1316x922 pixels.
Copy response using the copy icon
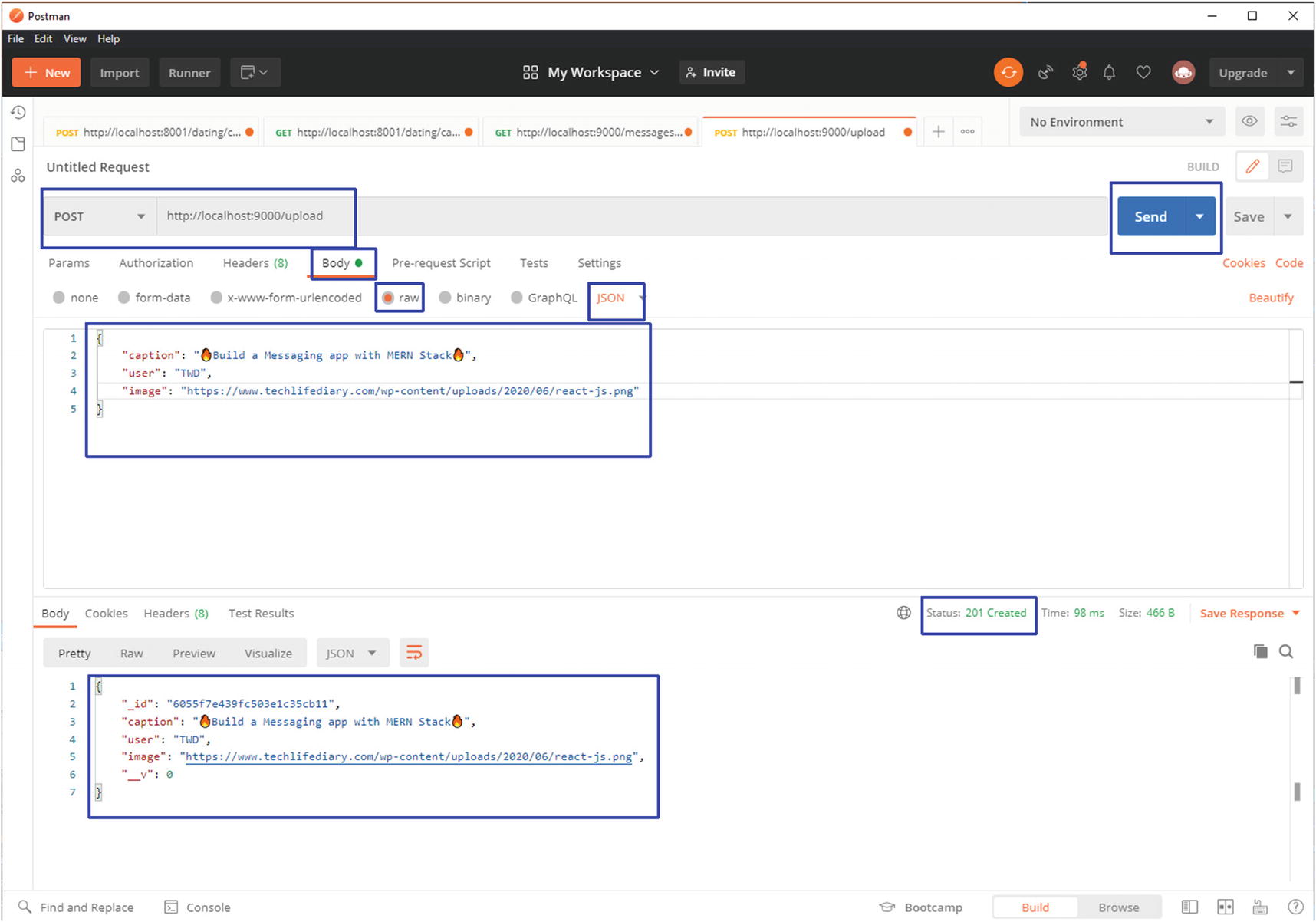(1260, 651)
